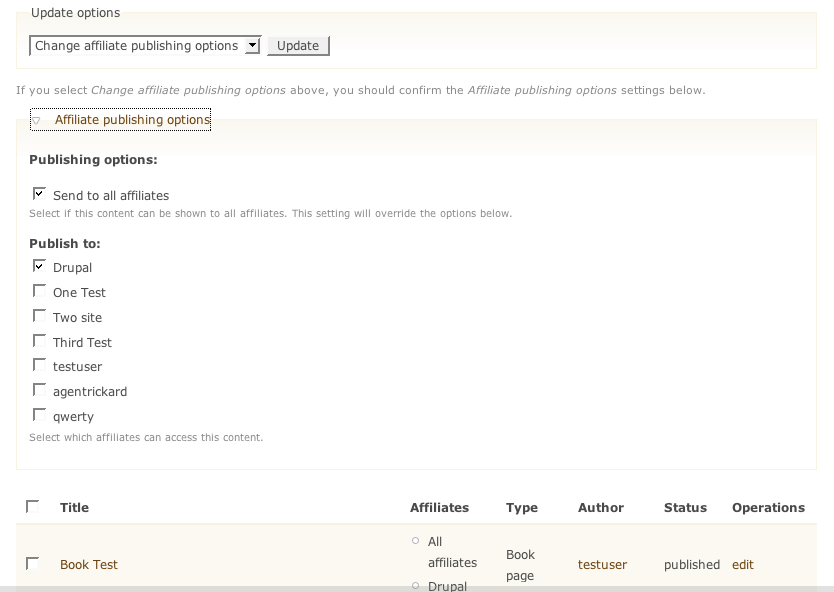Viewport: 834px width, 592px height.
Task: Click the Update button
Action: point(298,46)
